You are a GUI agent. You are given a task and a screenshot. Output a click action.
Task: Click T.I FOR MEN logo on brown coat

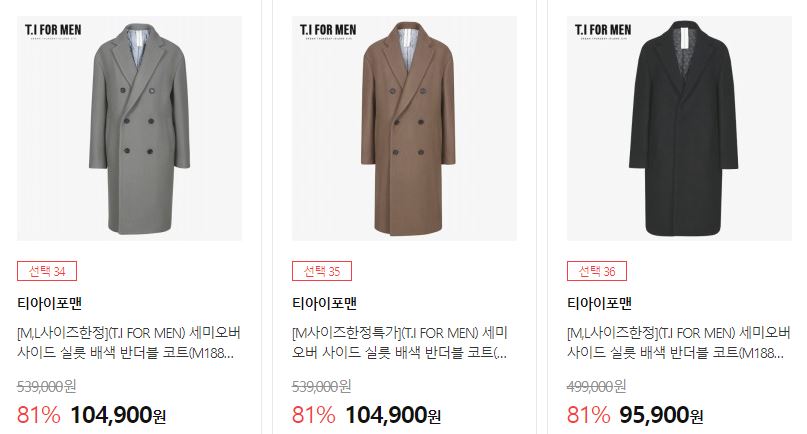328,31
